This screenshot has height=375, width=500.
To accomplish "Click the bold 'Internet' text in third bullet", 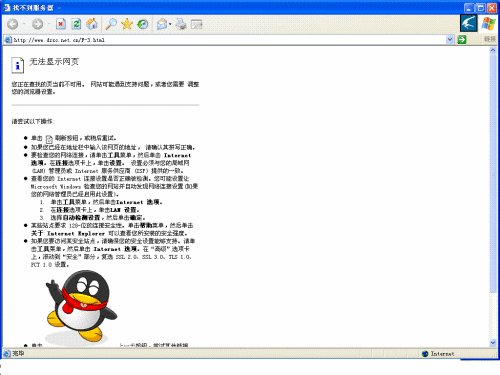I will [177, 155].
